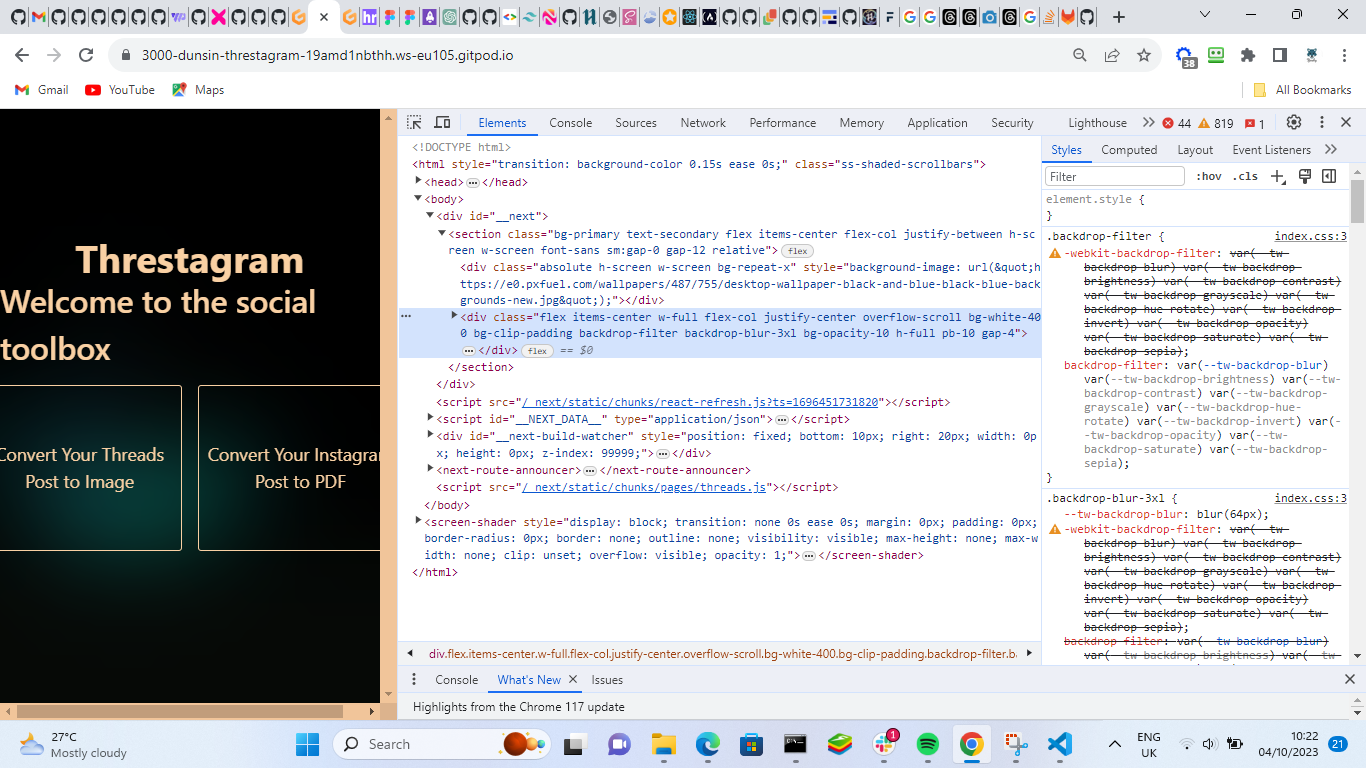Click the Filter input in Styles pane
This screenshot has height=768, width=1366.
click(1113, 176)
